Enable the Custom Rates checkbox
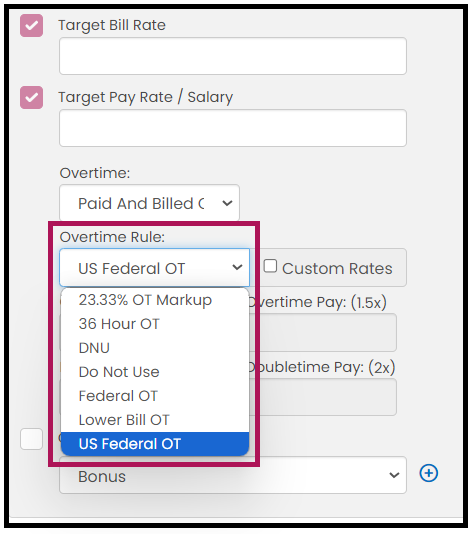Screen dimensions: 469x534 270,266
